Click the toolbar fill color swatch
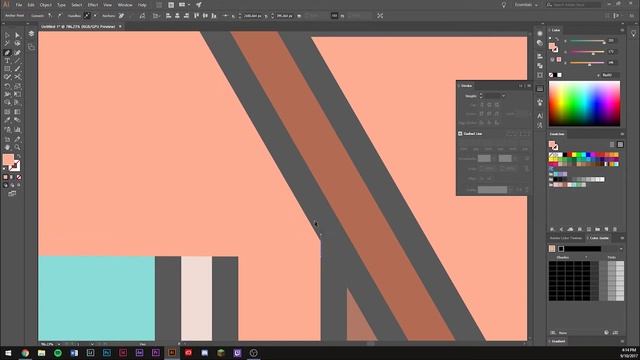640x360 pixels. [8, 160]
